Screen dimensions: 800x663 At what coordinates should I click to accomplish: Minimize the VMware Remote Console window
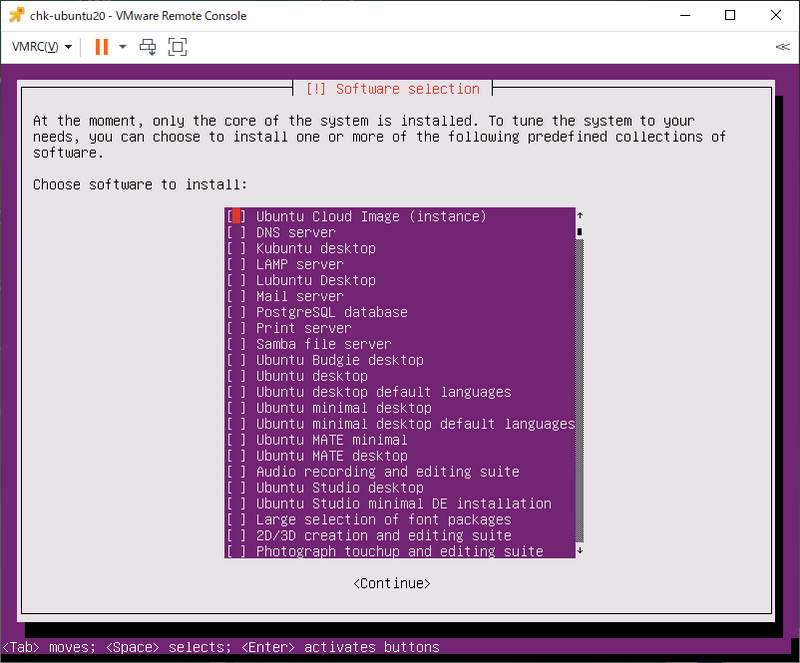point(685,15)
